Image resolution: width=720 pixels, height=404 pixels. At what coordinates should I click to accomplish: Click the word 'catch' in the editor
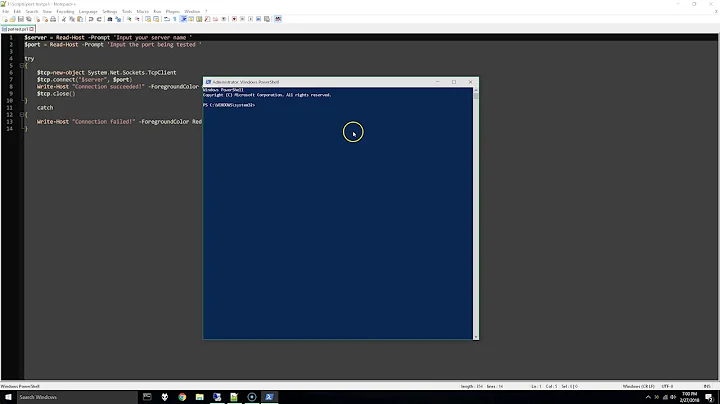pyautogui.click(x=45, y=107)
